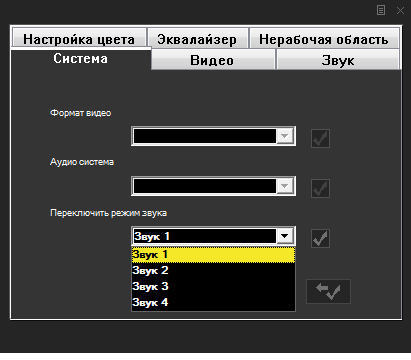Open the Нерабочая область tab
The height and width of the screenshot is (360, 411).
pos(324,39)
